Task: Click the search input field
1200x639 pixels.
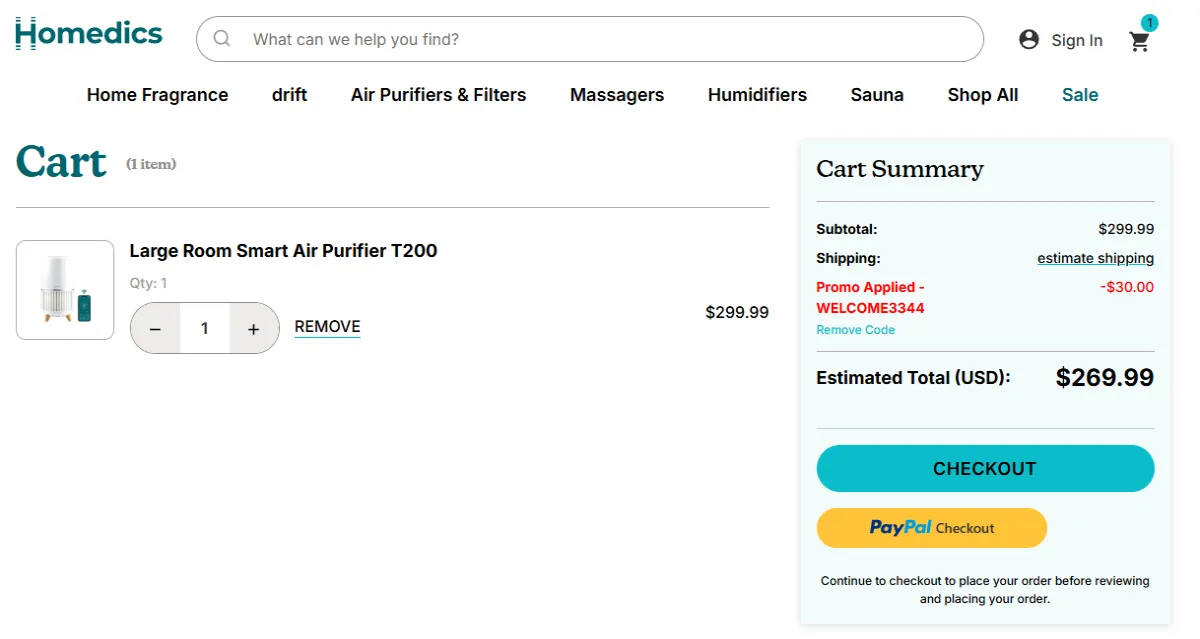Action: coord(590,39)
